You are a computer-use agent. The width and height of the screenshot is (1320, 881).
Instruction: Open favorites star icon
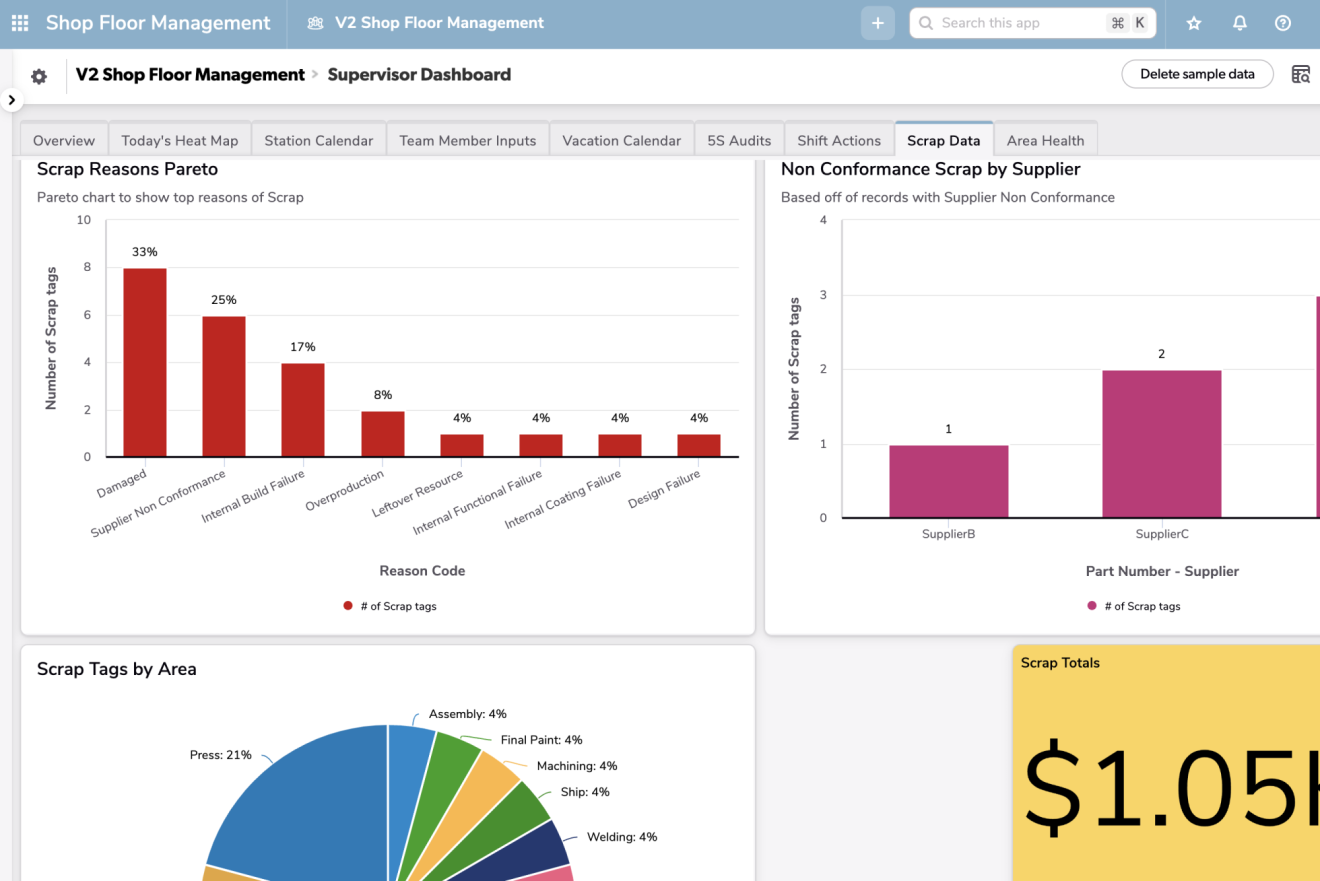tap(1193, 23)
